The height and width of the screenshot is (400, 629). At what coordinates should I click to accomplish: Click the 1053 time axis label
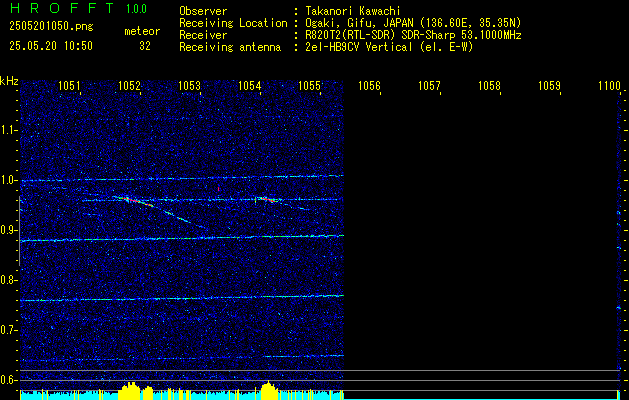(189, 86)
